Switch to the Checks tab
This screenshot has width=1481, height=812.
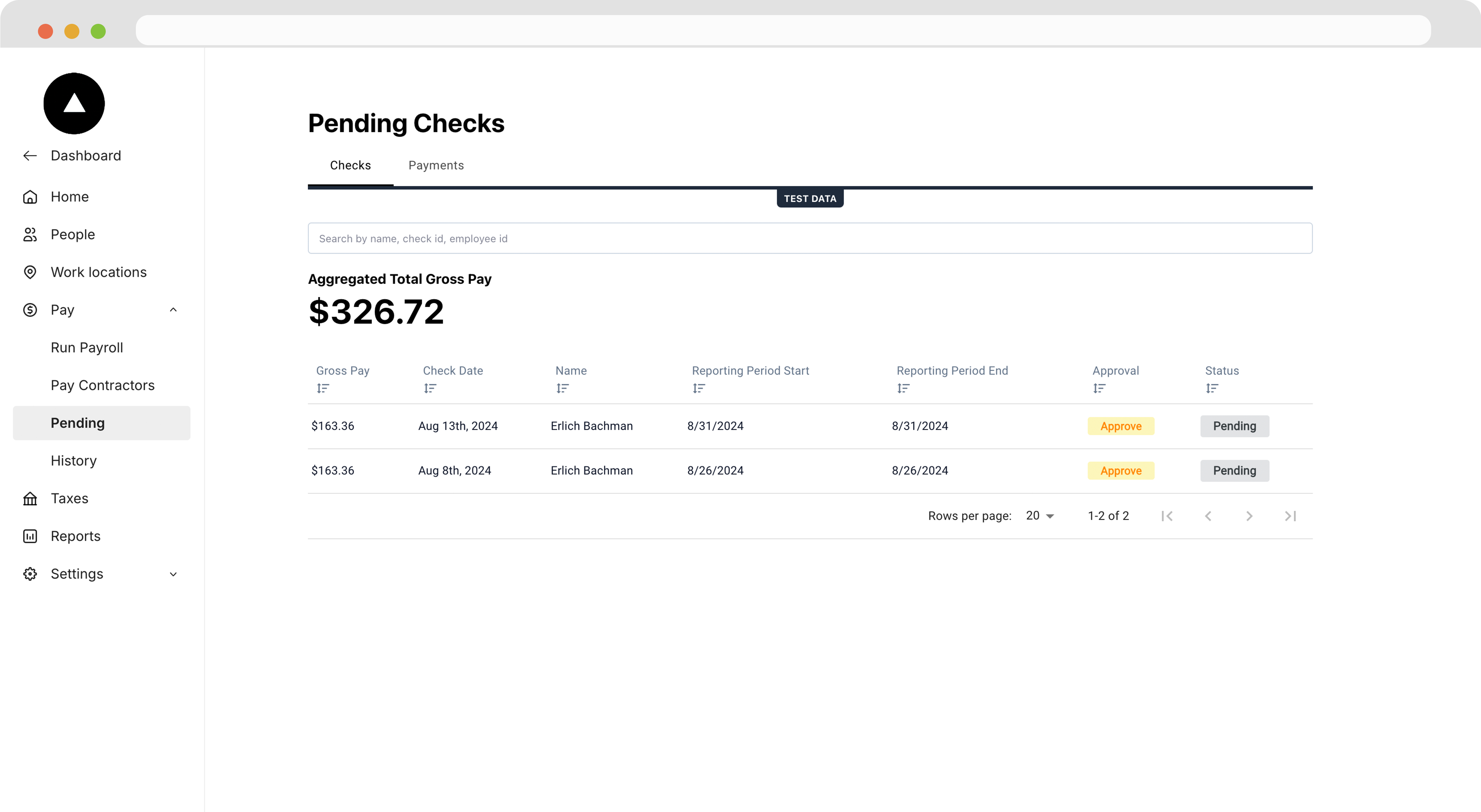pos(351,166)
